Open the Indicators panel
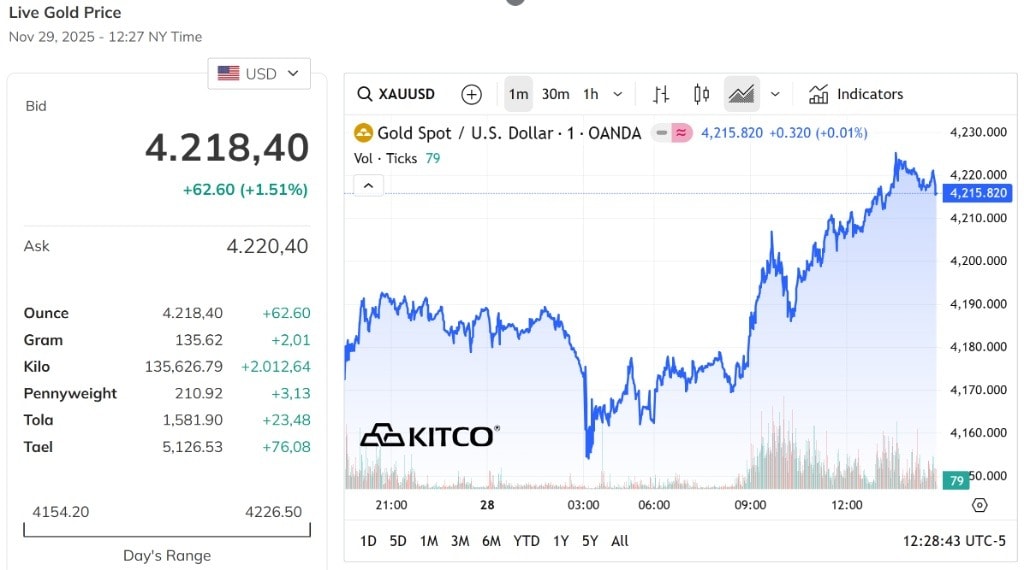Viewport: 1024px width, 570px height. (x=856, y=94)
